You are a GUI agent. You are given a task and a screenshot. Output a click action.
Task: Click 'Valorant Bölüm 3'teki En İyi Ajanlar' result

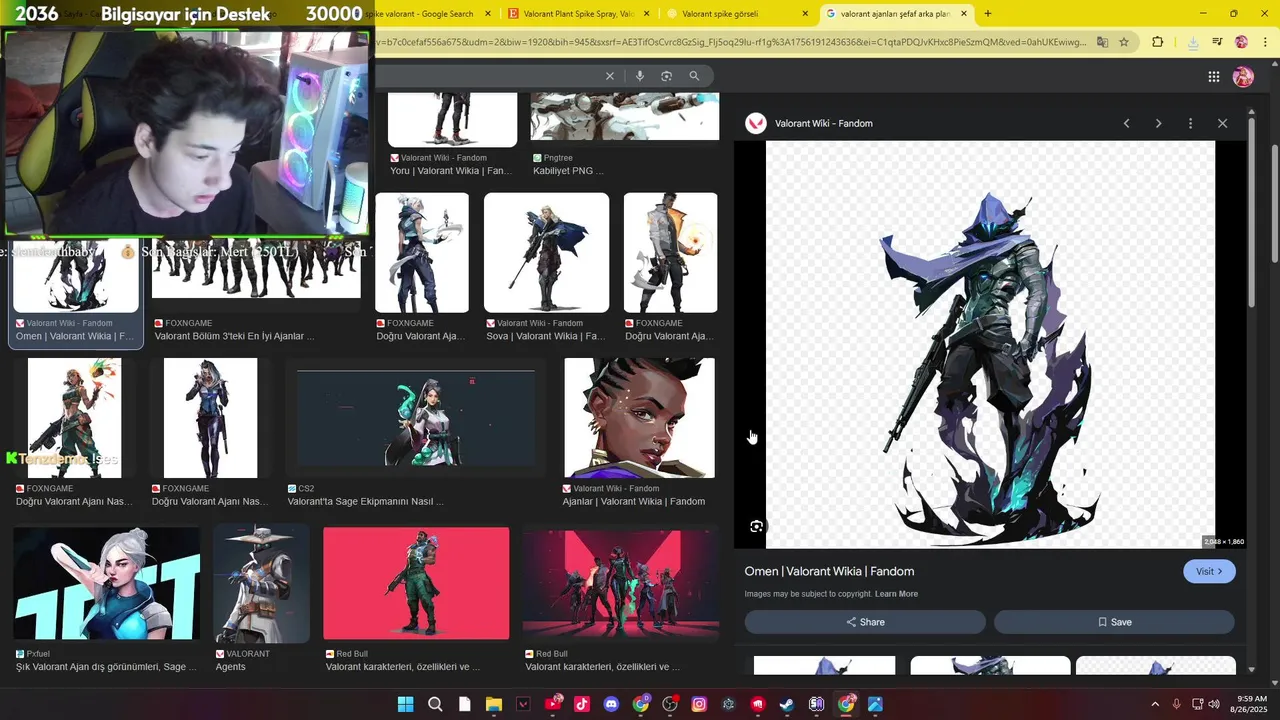coord(235,336)
